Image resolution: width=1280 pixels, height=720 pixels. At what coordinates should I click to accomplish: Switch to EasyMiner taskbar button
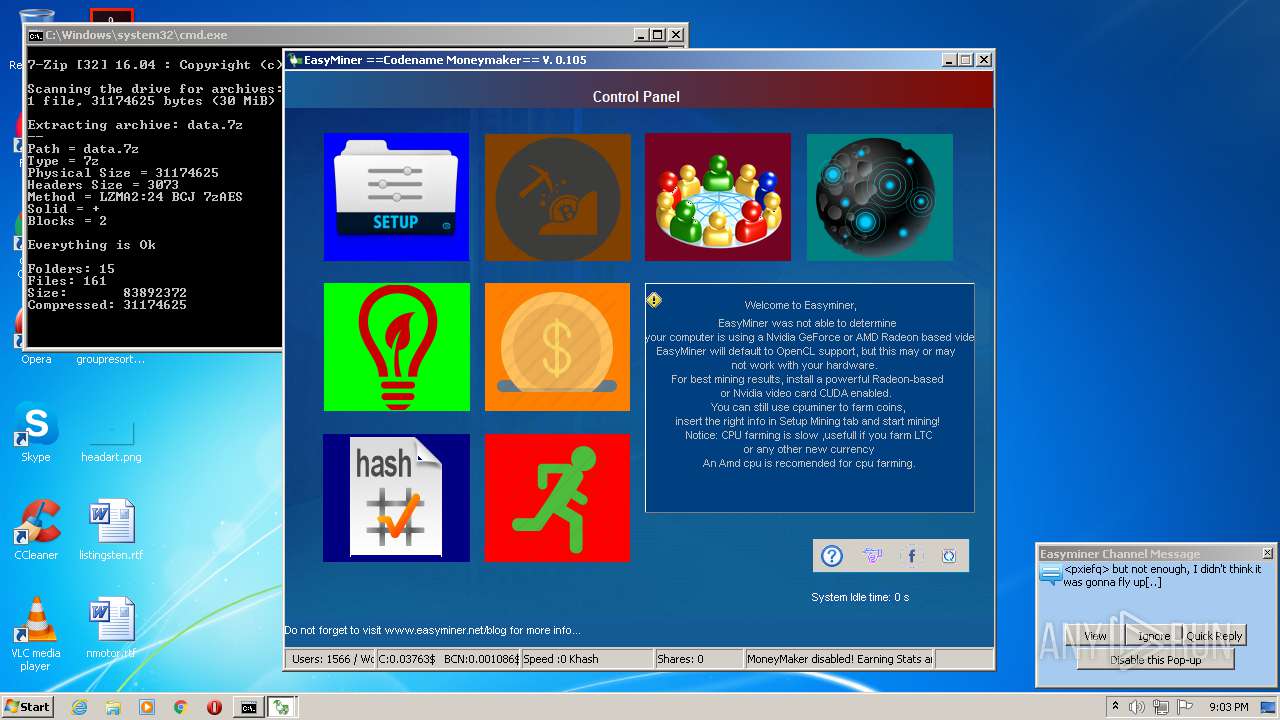point(282,707)
